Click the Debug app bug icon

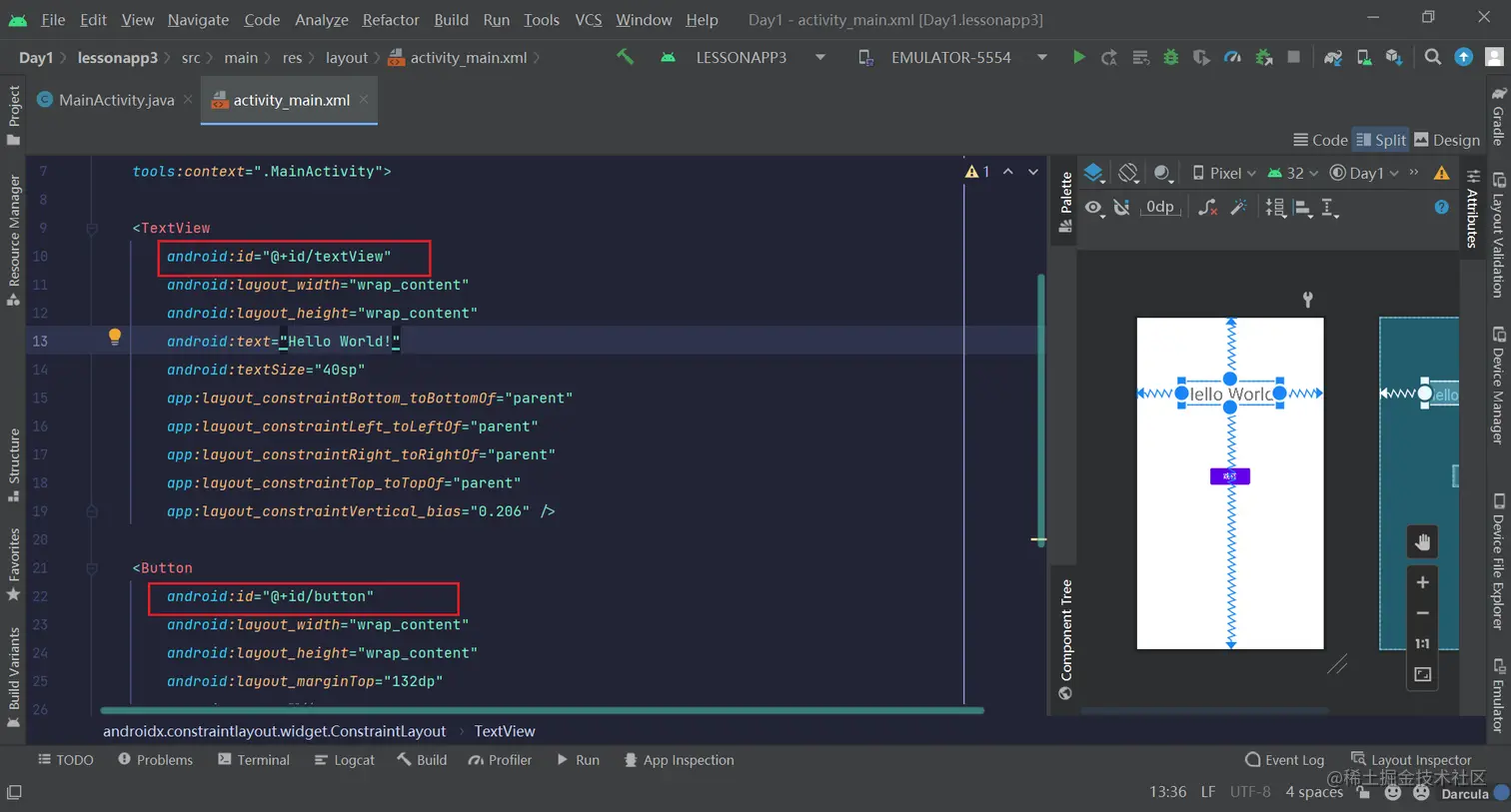point(1170,58)
